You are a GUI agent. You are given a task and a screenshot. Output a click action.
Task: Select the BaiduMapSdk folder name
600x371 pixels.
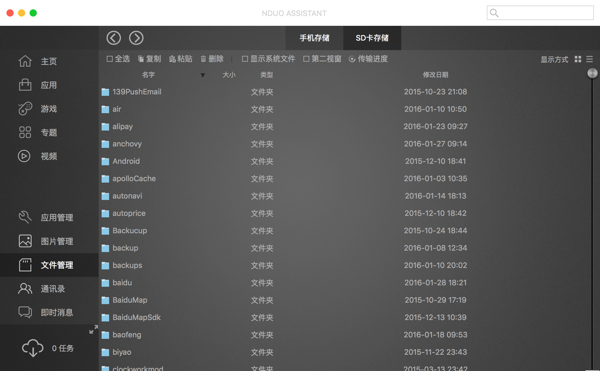point(136,317)
